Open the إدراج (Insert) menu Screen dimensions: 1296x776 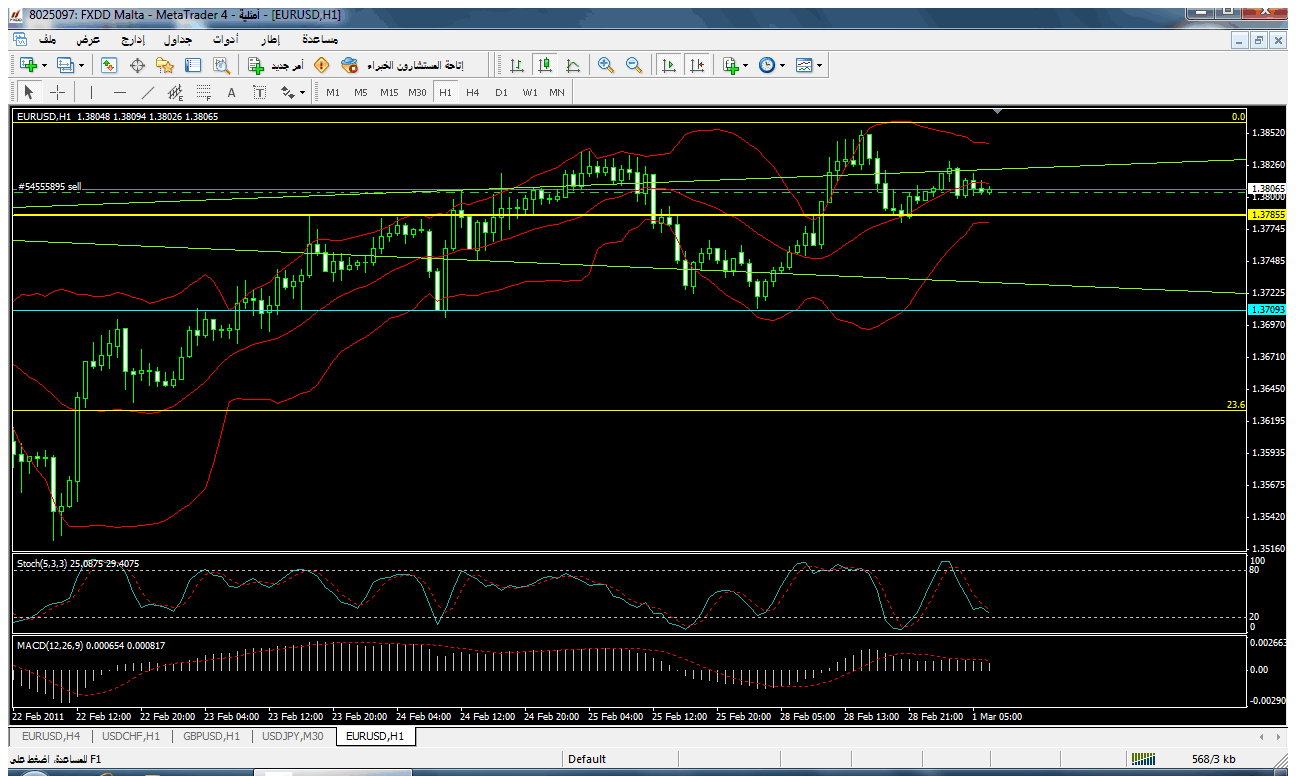tap(132, 39)
